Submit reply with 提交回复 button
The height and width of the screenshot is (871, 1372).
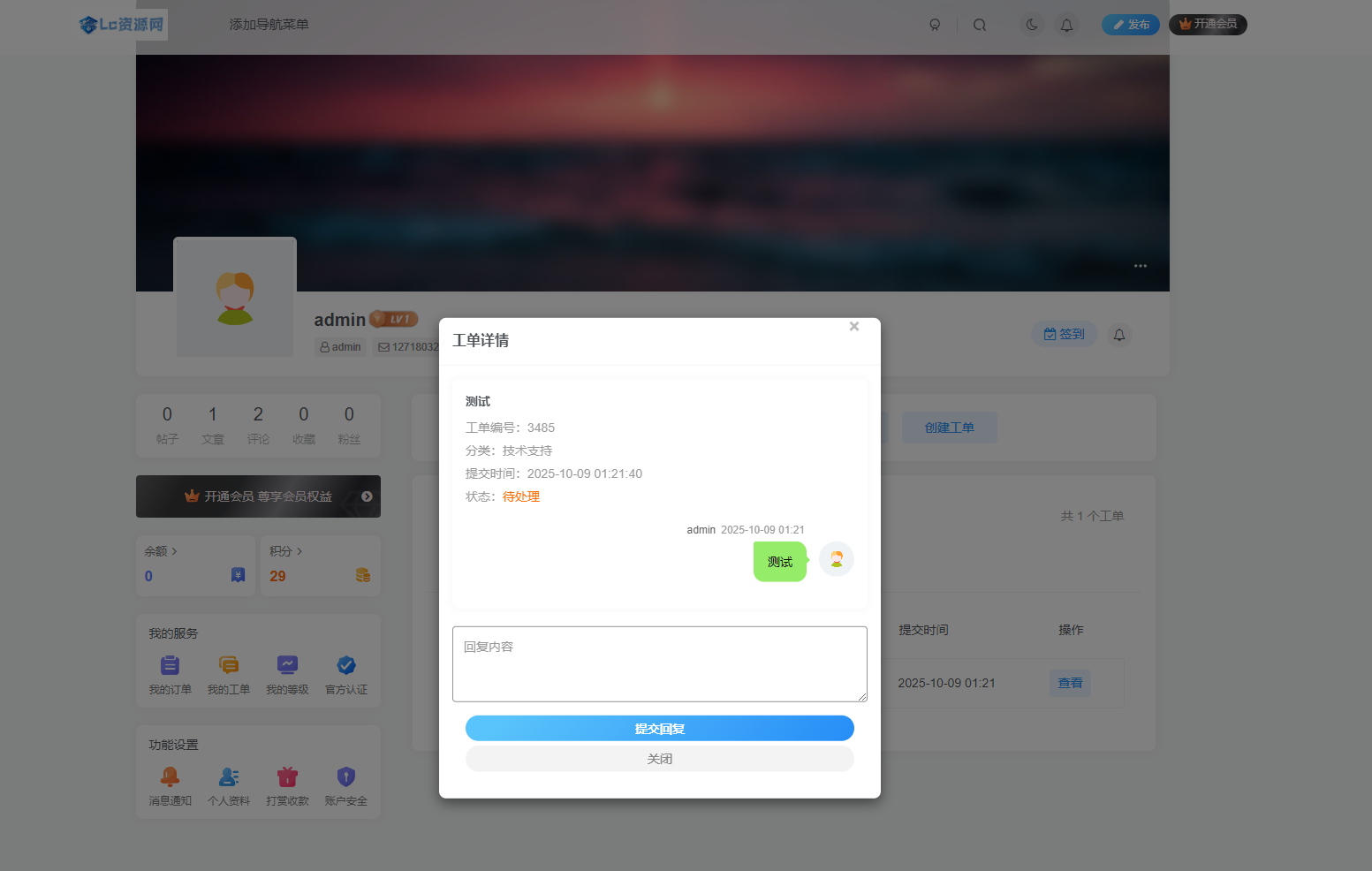(659, 729)
